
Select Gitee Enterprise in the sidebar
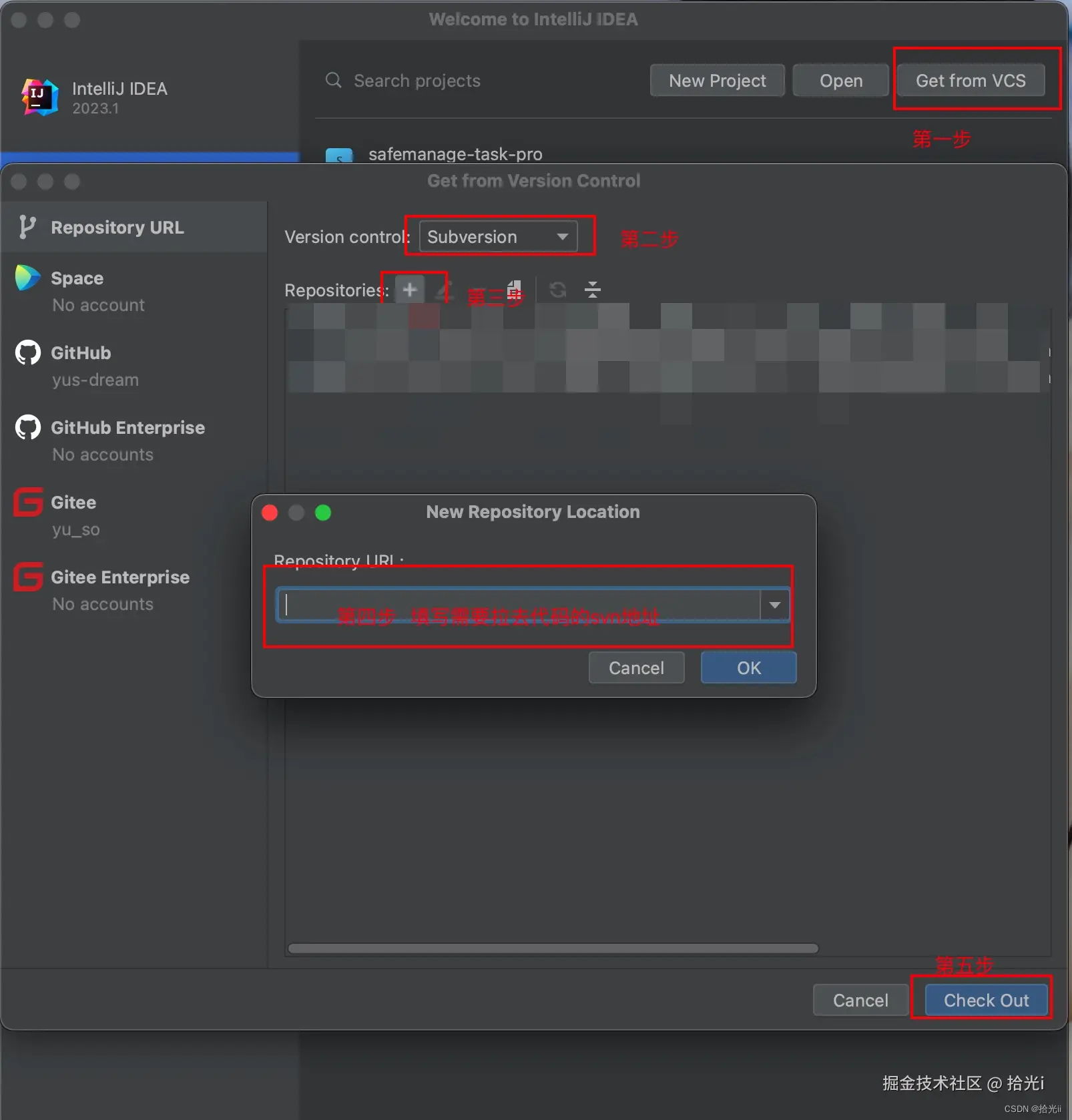[x=134, y=590]
